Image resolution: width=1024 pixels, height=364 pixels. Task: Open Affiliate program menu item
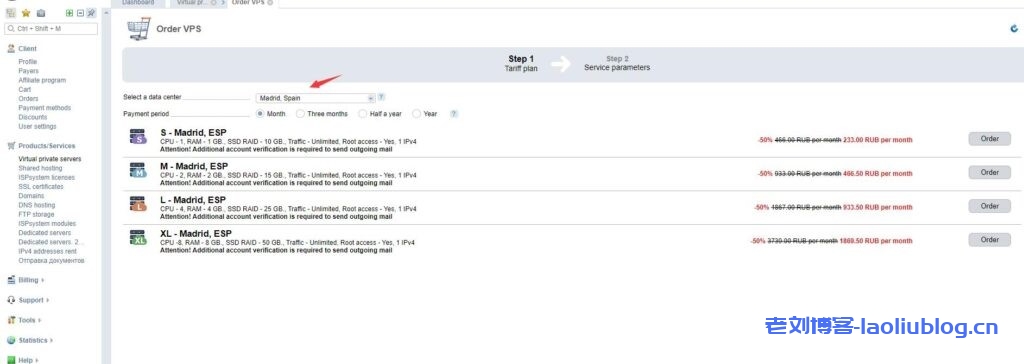(x=42, y=80)
